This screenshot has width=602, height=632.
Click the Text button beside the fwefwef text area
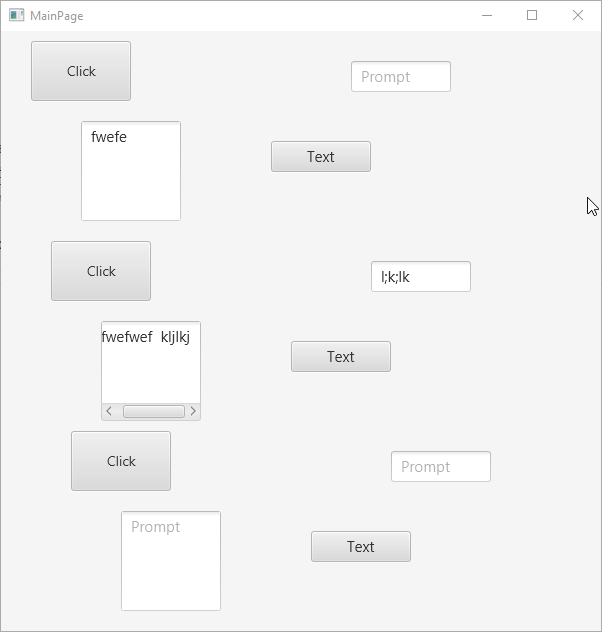pos(340,356)
